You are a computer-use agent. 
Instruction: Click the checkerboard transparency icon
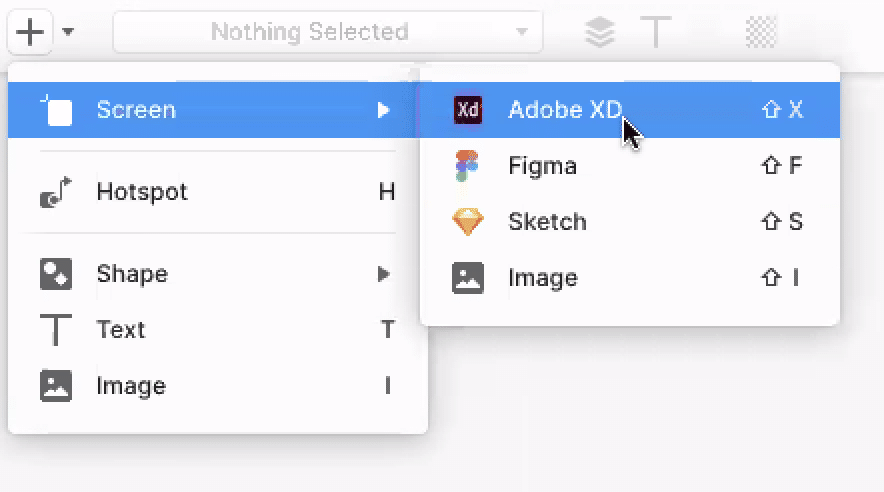[762, 32]
